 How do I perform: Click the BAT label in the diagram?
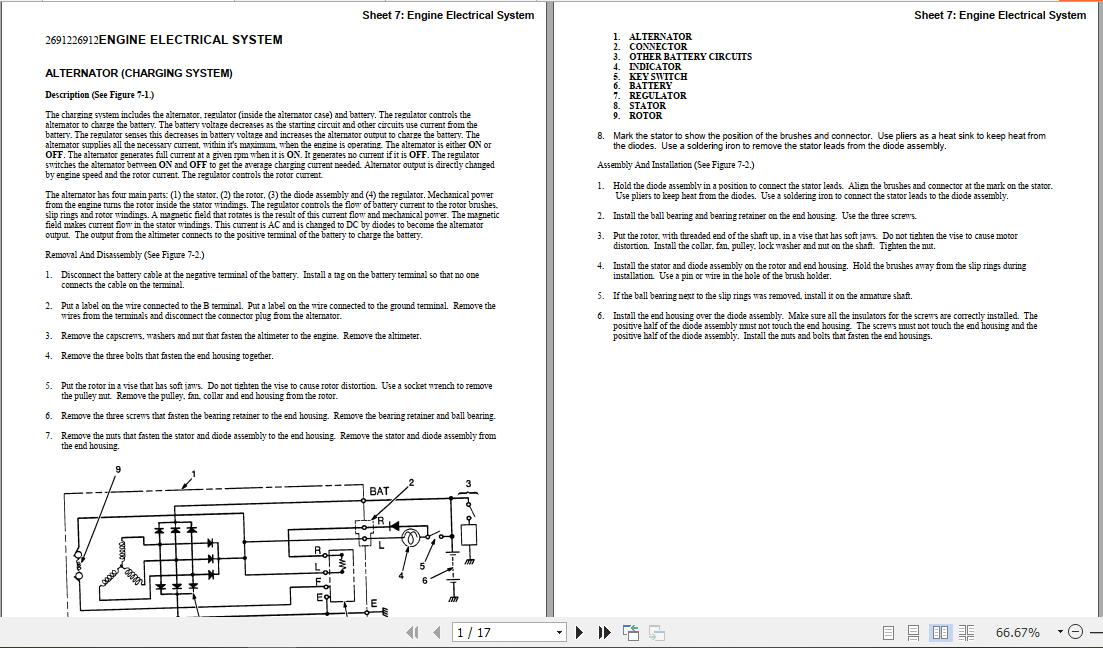point(379,491)
